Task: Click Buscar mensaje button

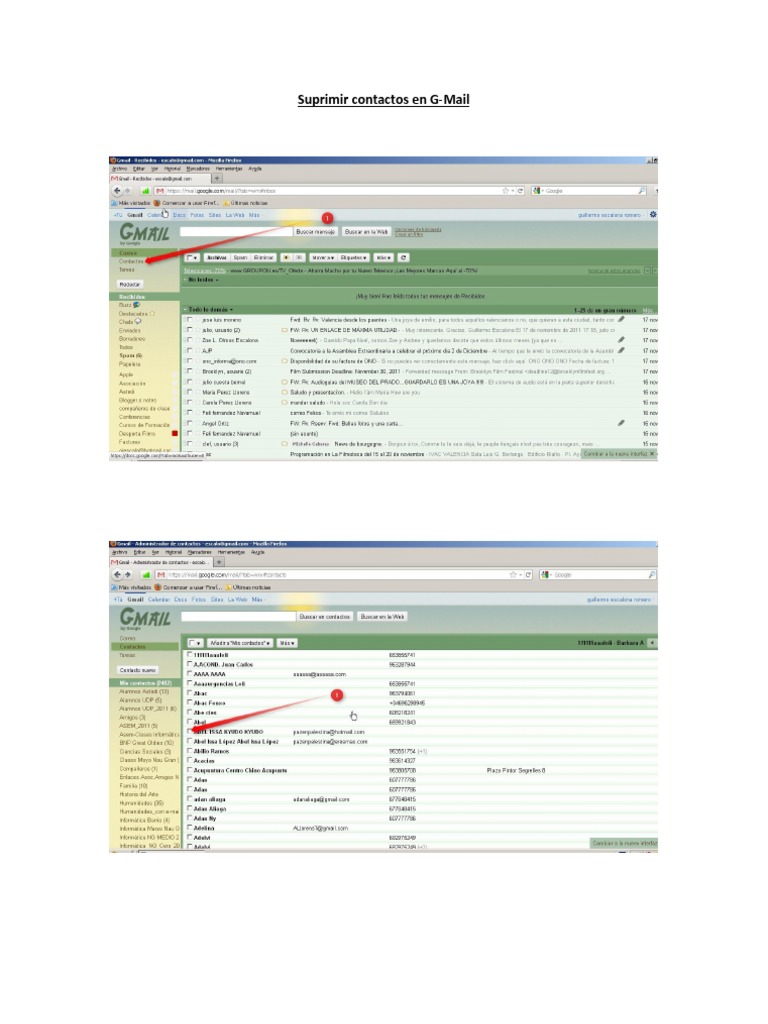Action: coord(315,232)
